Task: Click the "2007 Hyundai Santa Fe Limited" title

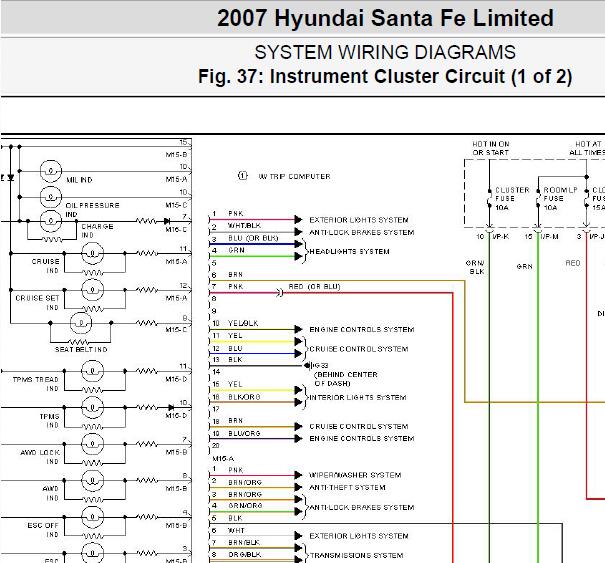Action: click(x=385, y=18)
